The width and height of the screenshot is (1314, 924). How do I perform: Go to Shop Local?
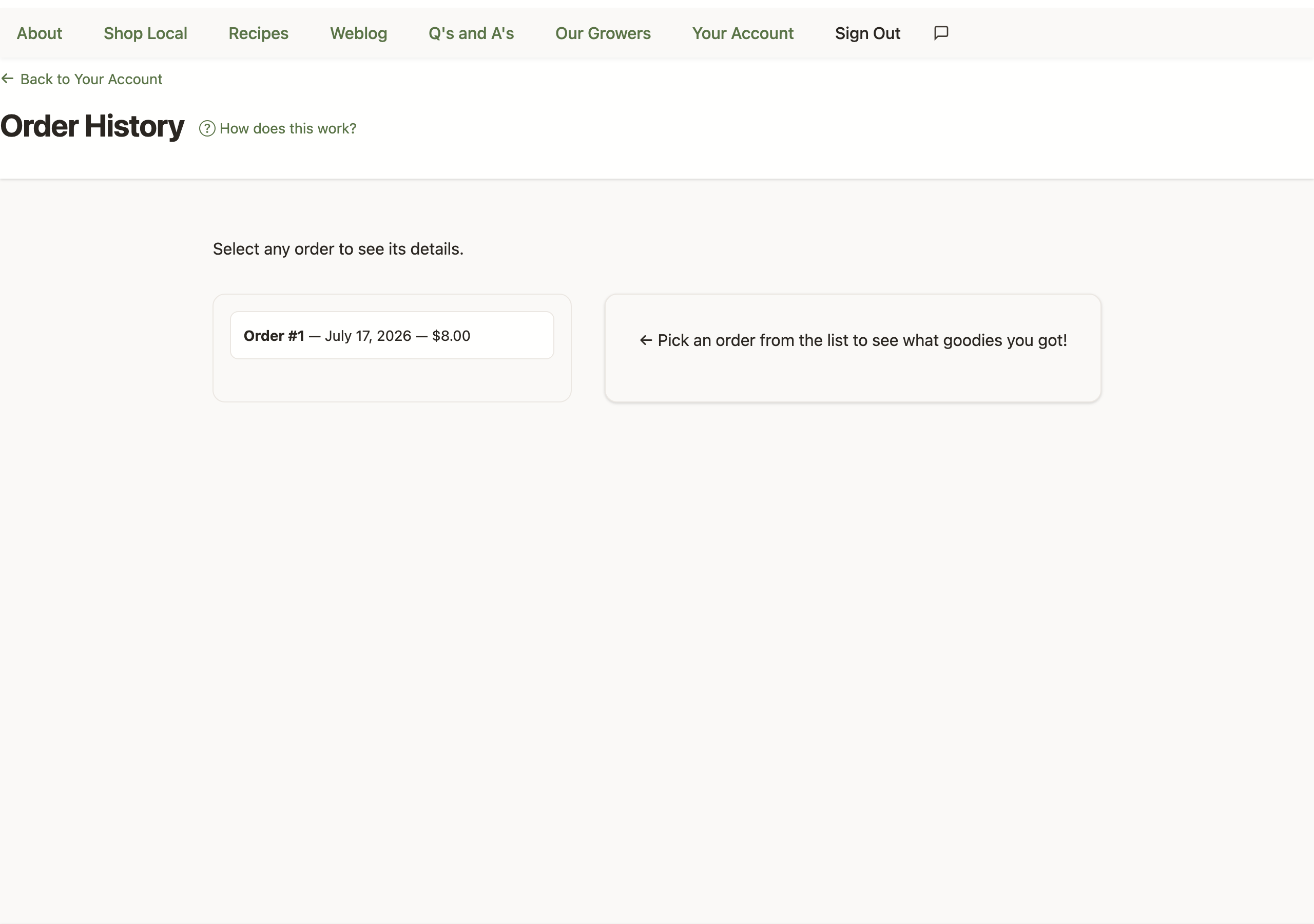click(145, 33)
